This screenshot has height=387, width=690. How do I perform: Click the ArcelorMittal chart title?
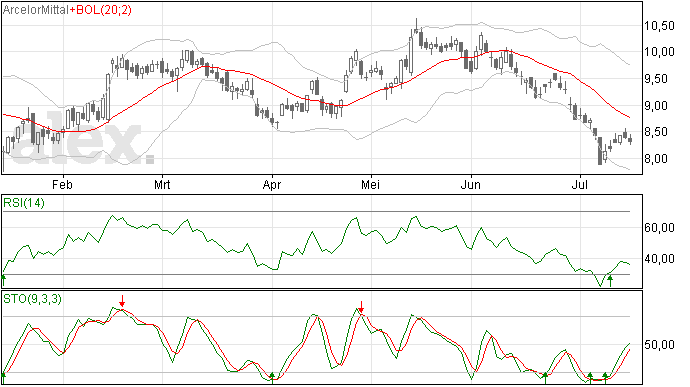tap(36, 10)
